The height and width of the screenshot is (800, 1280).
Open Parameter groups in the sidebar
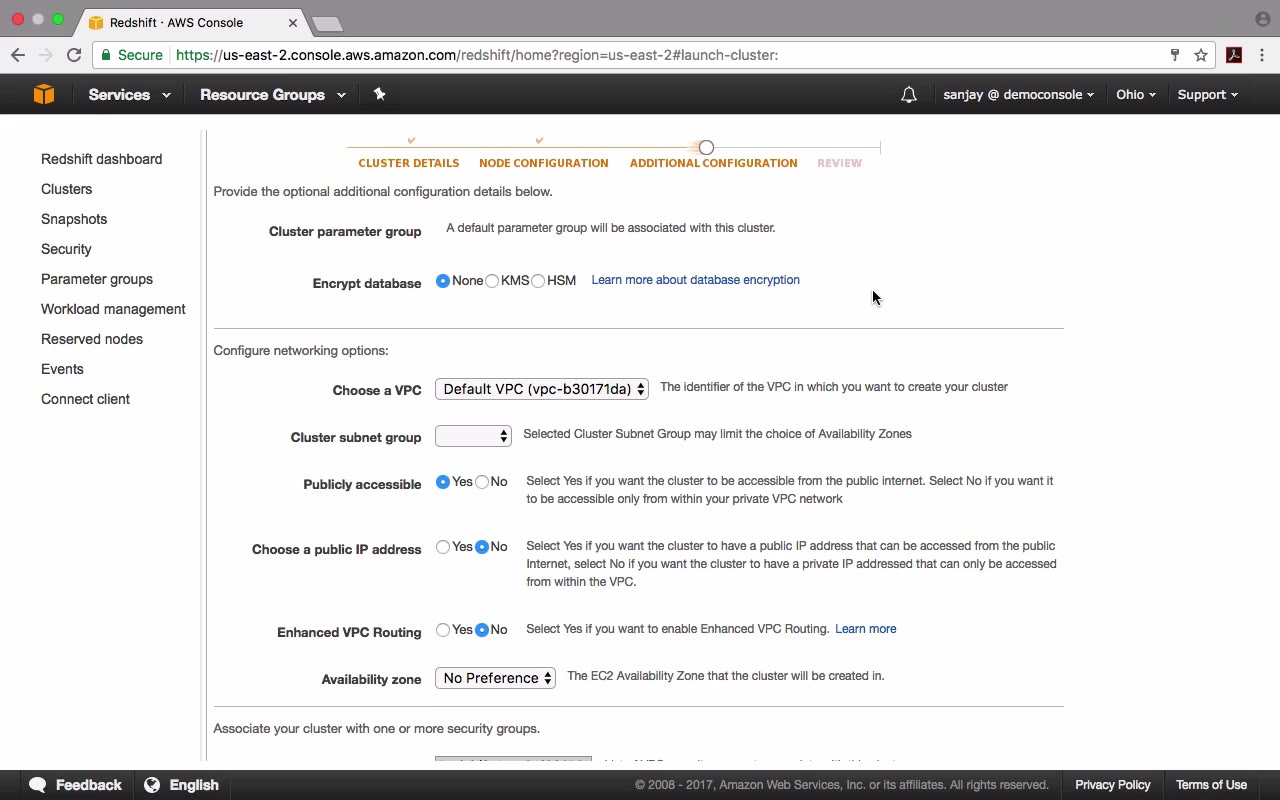point(97,279)
